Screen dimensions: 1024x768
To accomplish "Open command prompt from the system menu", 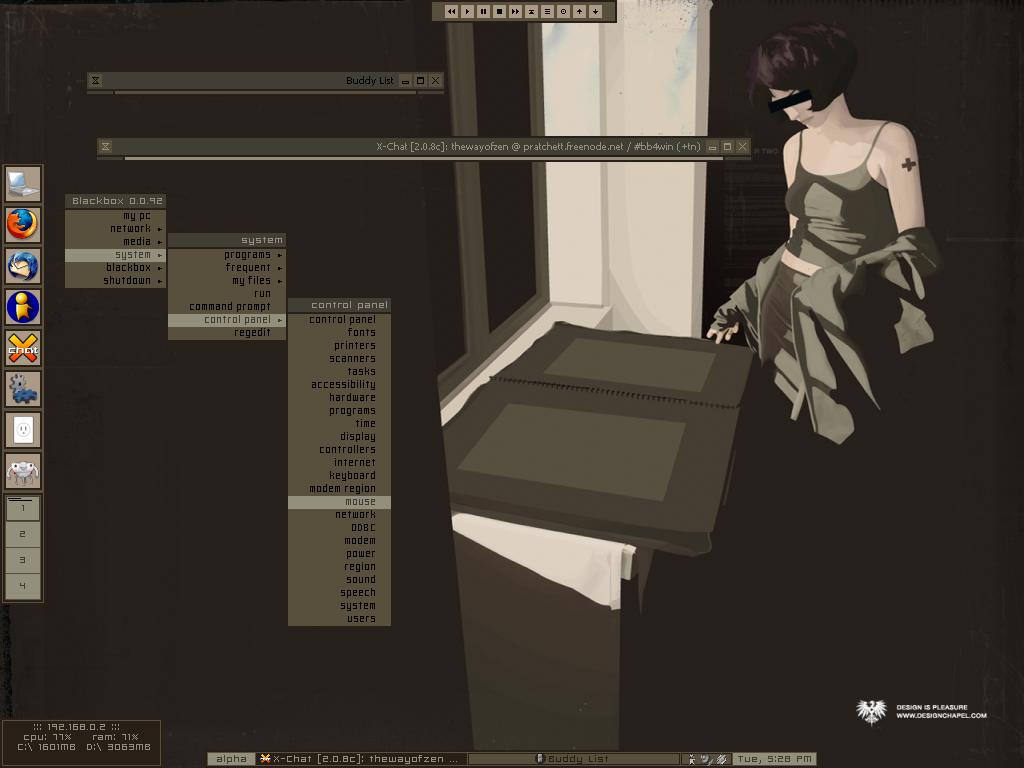I will [x=227, y=307].
